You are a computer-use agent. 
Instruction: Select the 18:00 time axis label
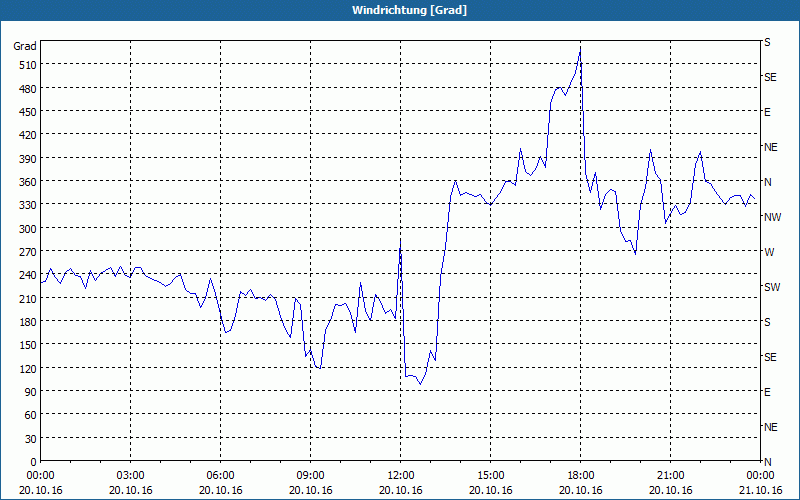pos(581,476)
